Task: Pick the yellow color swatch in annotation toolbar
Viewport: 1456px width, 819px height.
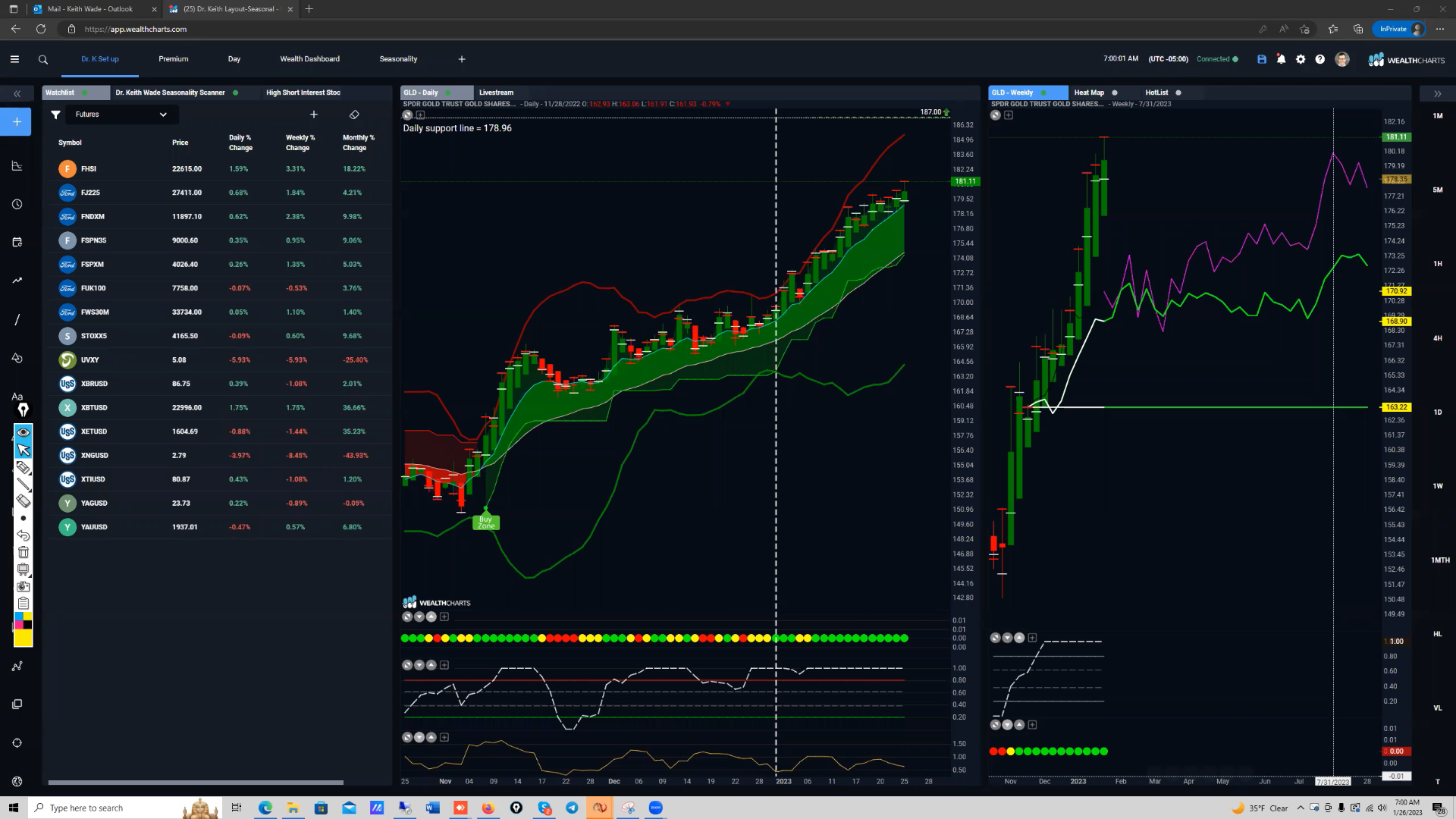Action: click(24, 639)
